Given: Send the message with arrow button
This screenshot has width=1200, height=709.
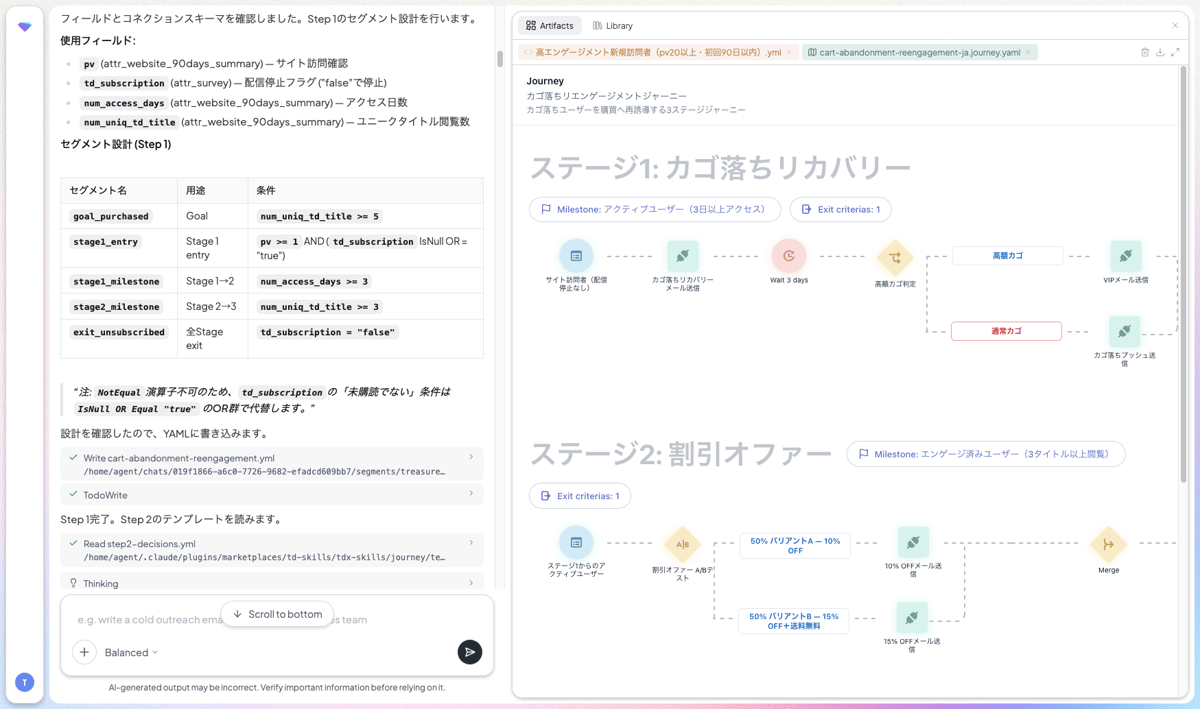Looking at the screenshot, I should click(469, 652).
